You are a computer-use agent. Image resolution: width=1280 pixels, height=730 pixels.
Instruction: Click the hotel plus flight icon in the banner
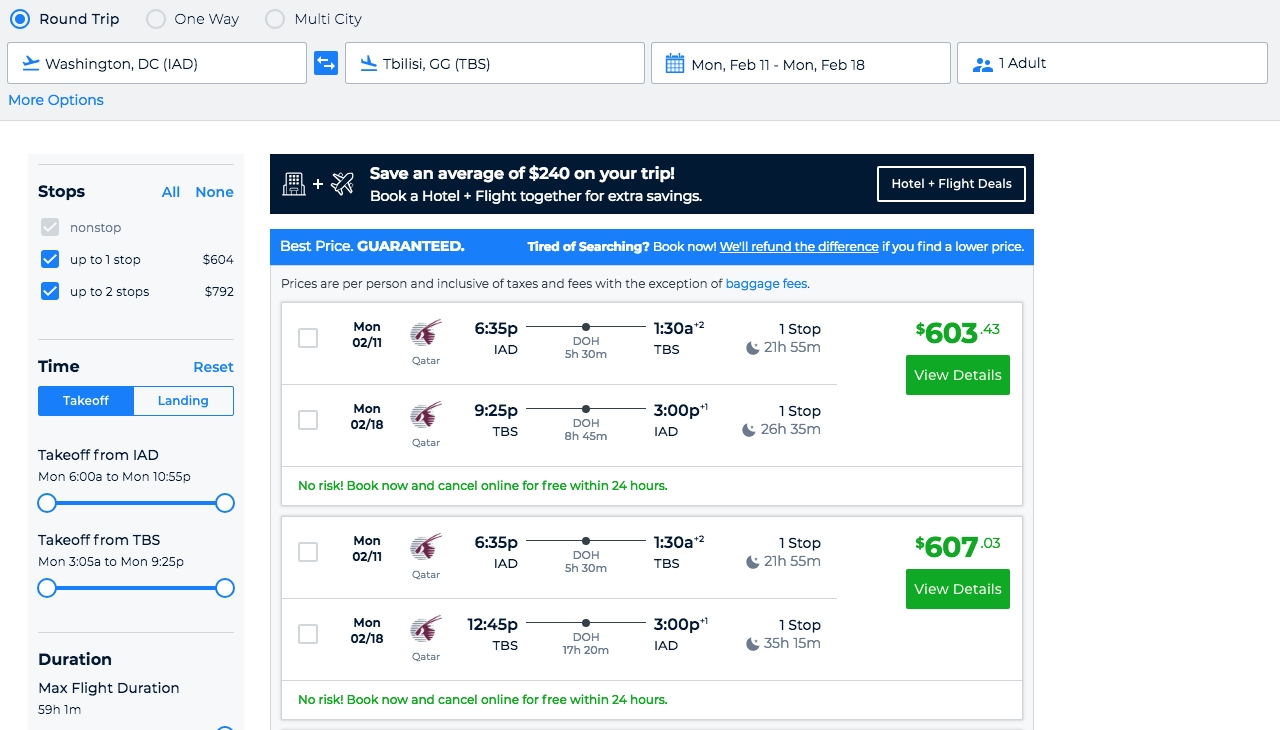[x=318, y=184]
